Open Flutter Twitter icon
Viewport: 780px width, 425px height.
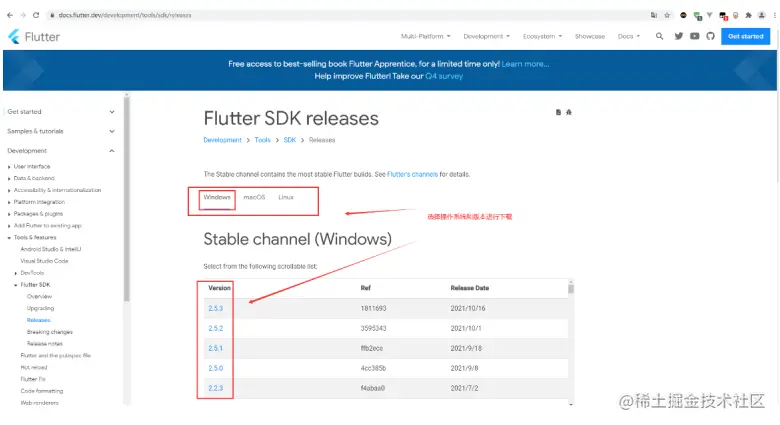pos(679,36)
